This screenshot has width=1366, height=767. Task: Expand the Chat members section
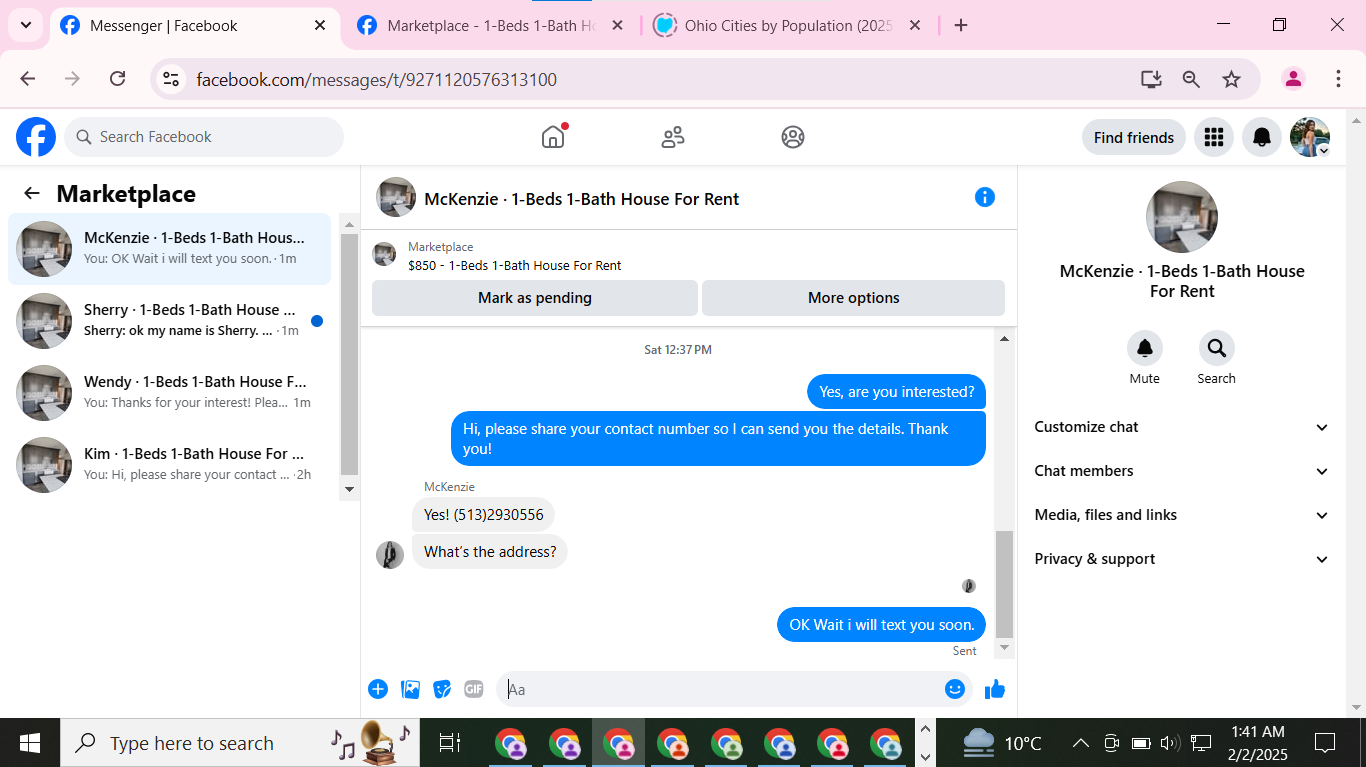(1182, 471)
